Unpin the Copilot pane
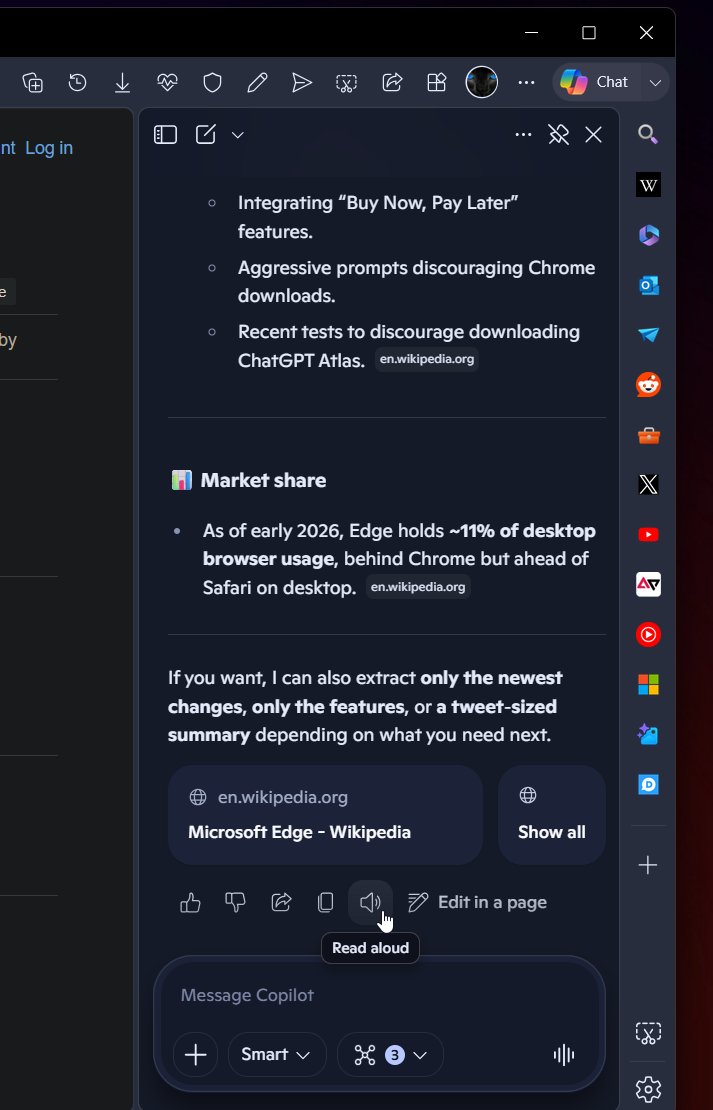Viewport: 713px width, 1110px height. [559, 135]
